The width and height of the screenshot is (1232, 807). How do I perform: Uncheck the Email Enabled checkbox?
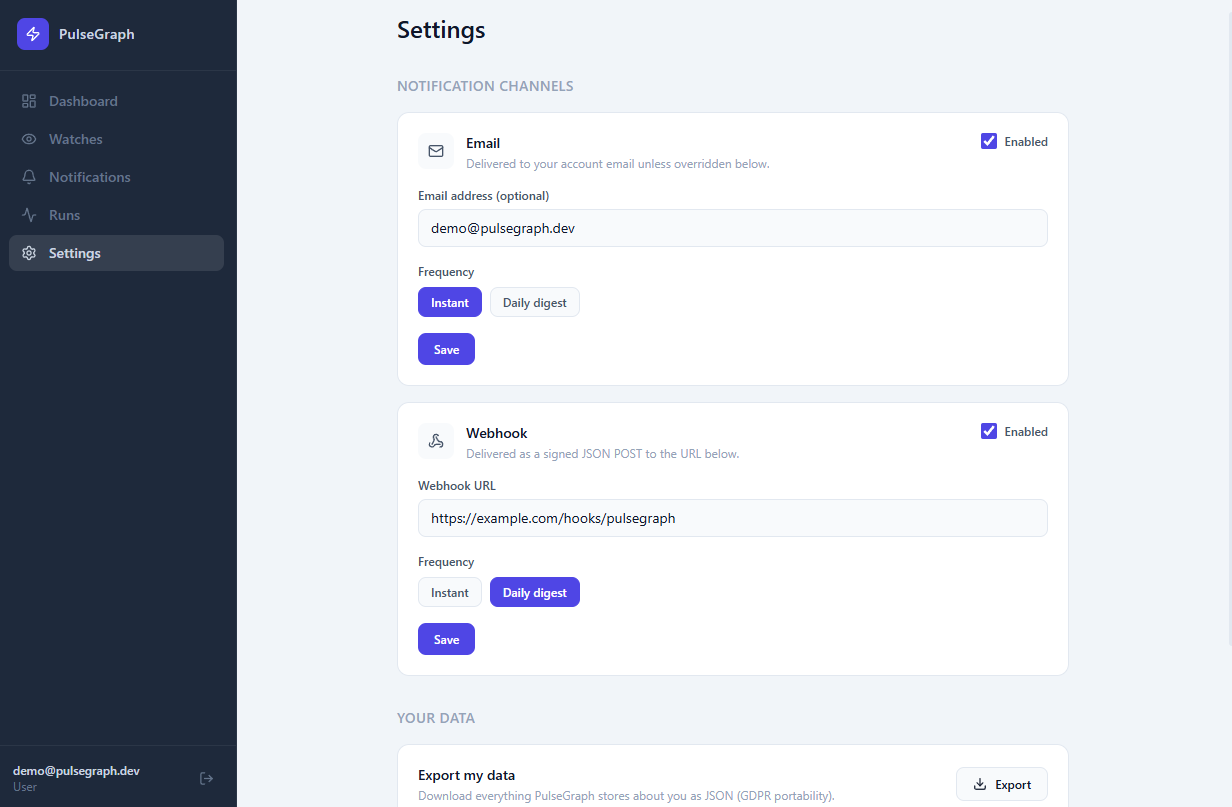click(989, 141)
